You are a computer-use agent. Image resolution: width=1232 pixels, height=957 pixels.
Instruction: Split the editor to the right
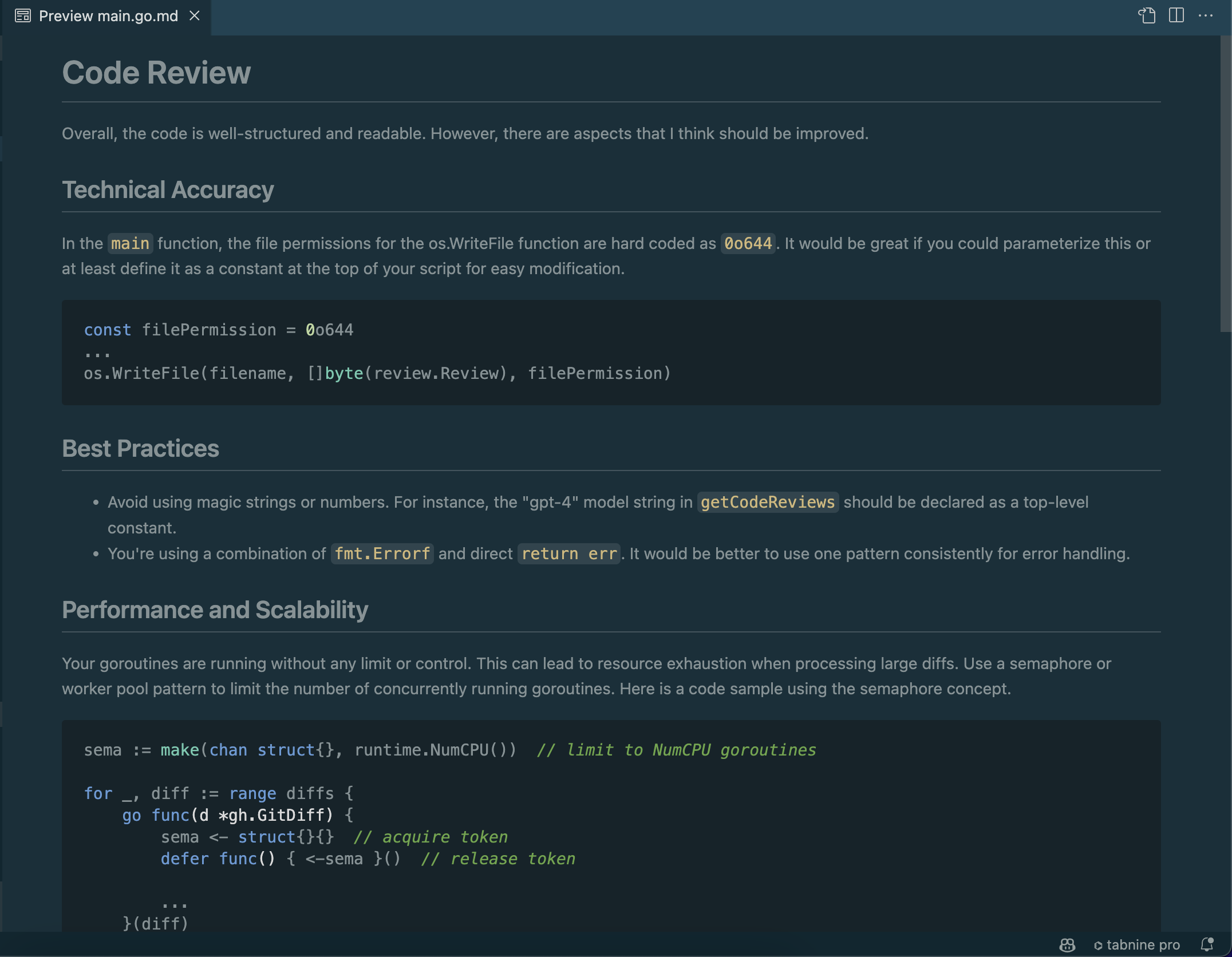pyautogui.click(x=1176, y=15)
